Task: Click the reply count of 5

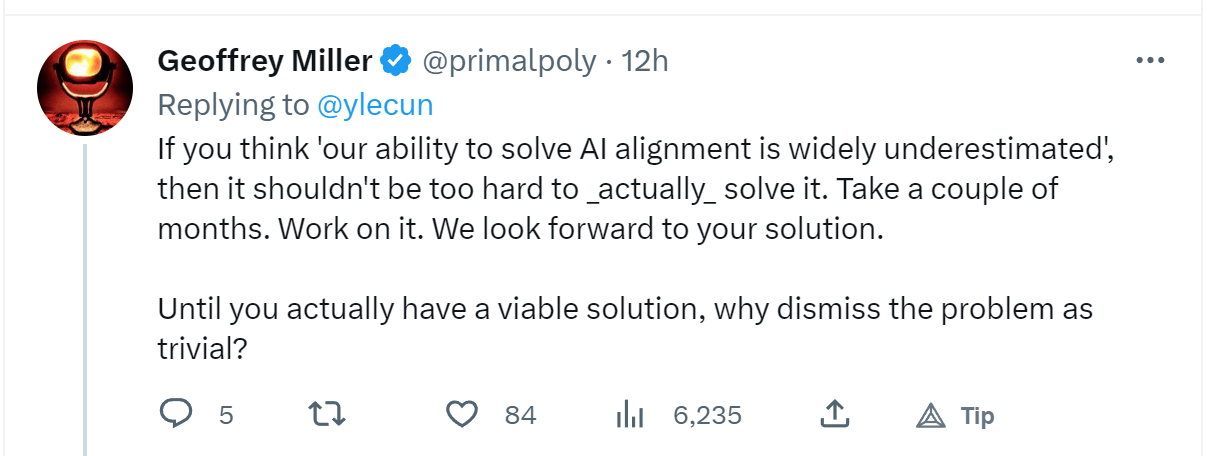Action: click(226, 415)
